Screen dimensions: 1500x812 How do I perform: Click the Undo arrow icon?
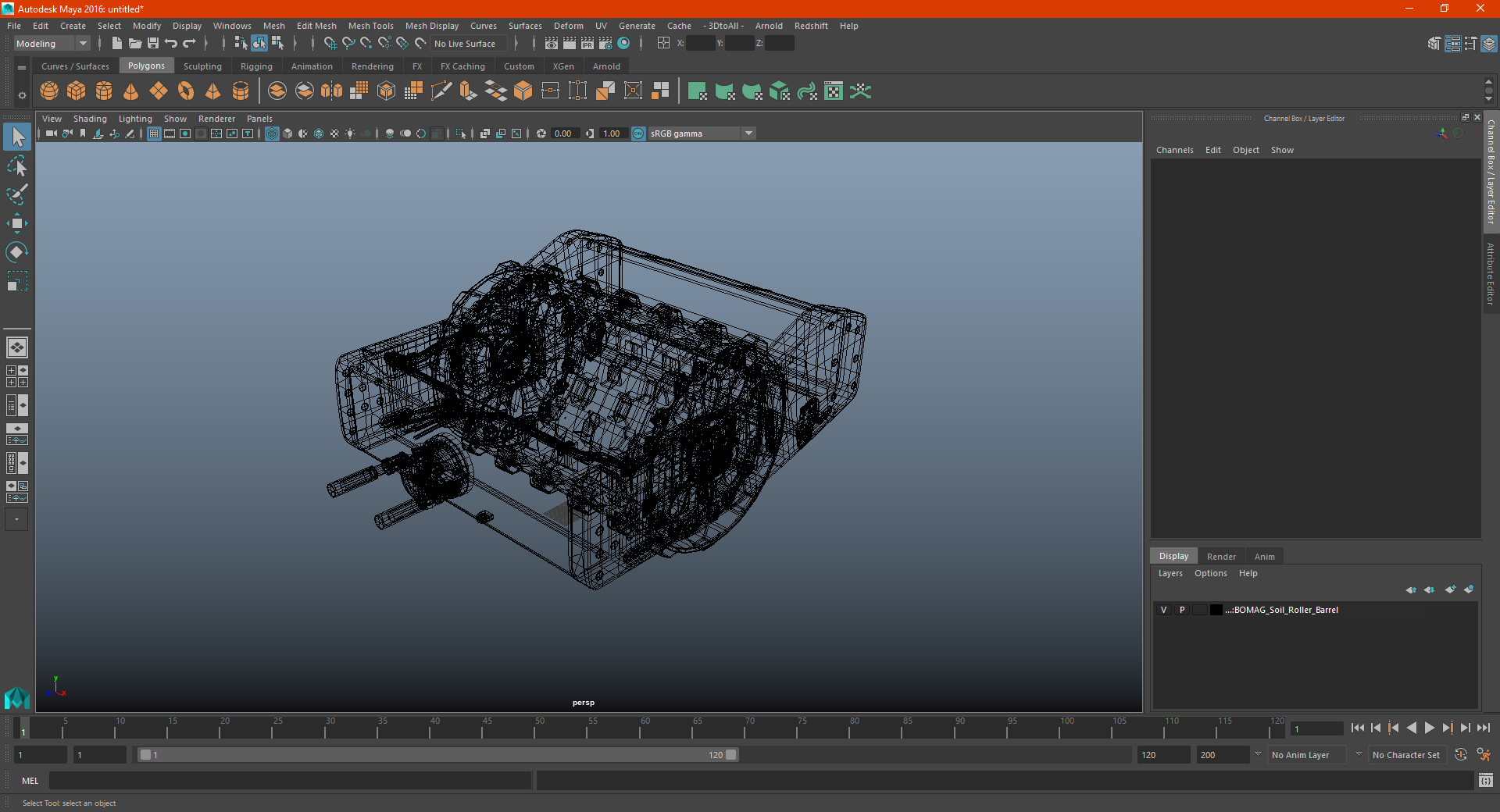(x=171, y=44)
